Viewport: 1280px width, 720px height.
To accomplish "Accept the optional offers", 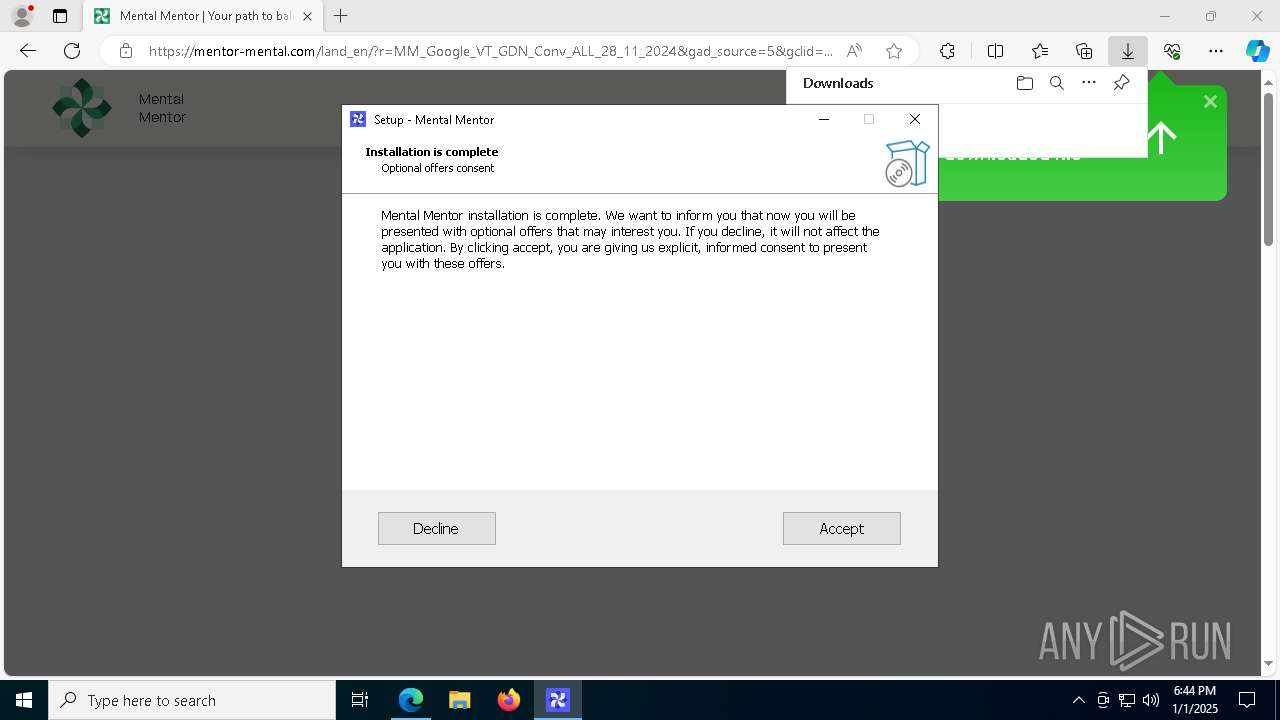I will pos(841,528).
